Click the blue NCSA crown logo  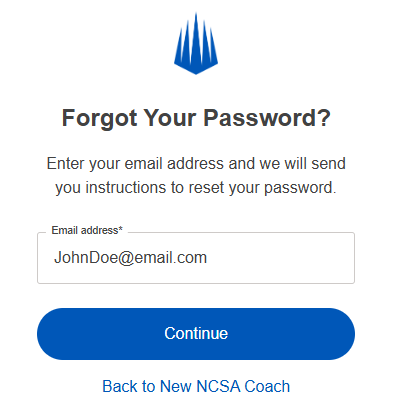[x=196, y=43]
